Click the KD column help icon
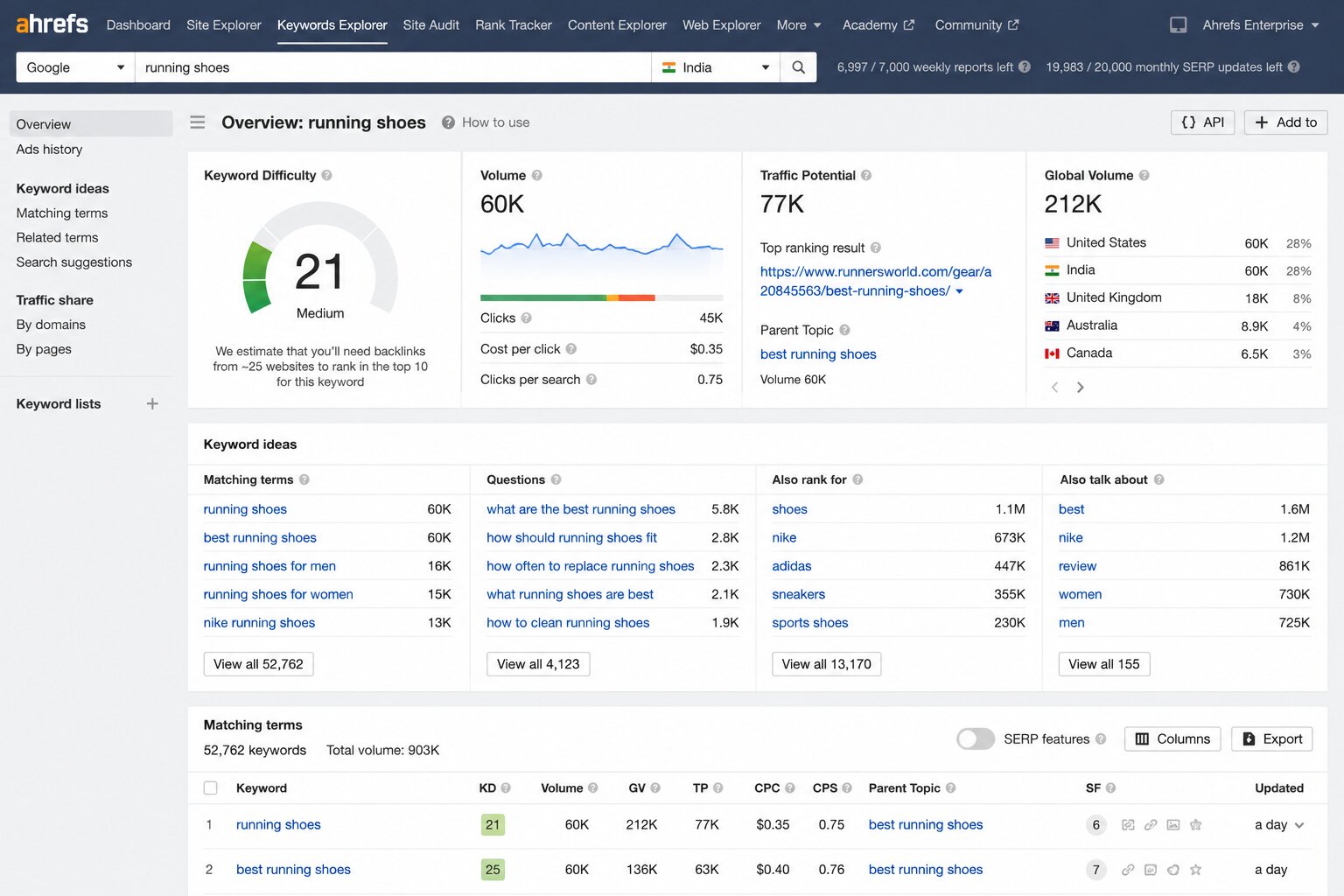The width and height of the screenshot is (1344, 896). click(x=506, y=787)
